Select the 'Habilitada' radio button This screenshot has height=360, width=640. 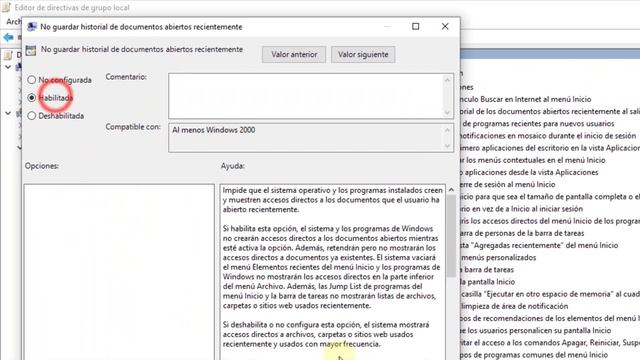click(x=32, y=98)
